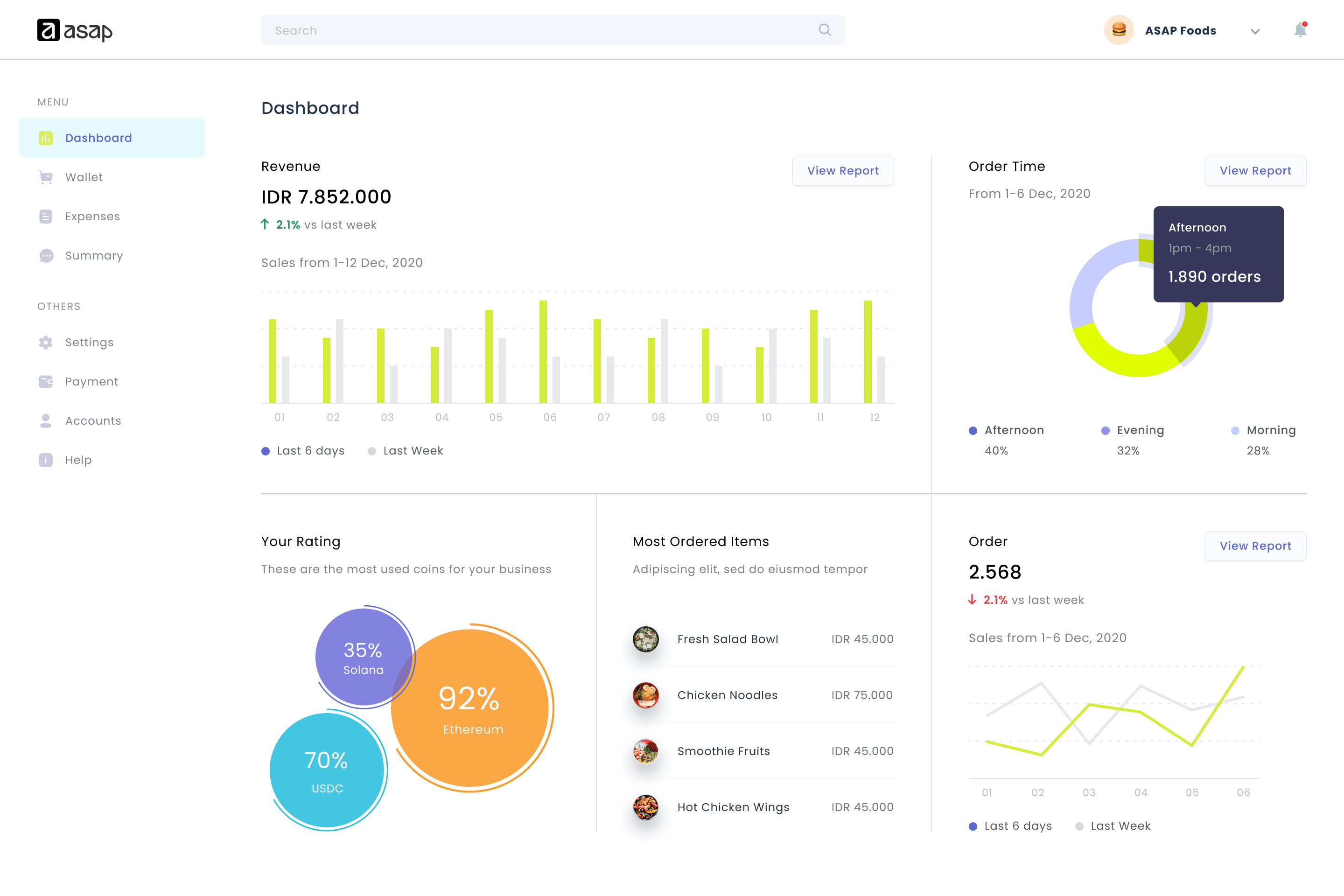Expand the ASAP Foods account dropdown

coord(1255,31)
